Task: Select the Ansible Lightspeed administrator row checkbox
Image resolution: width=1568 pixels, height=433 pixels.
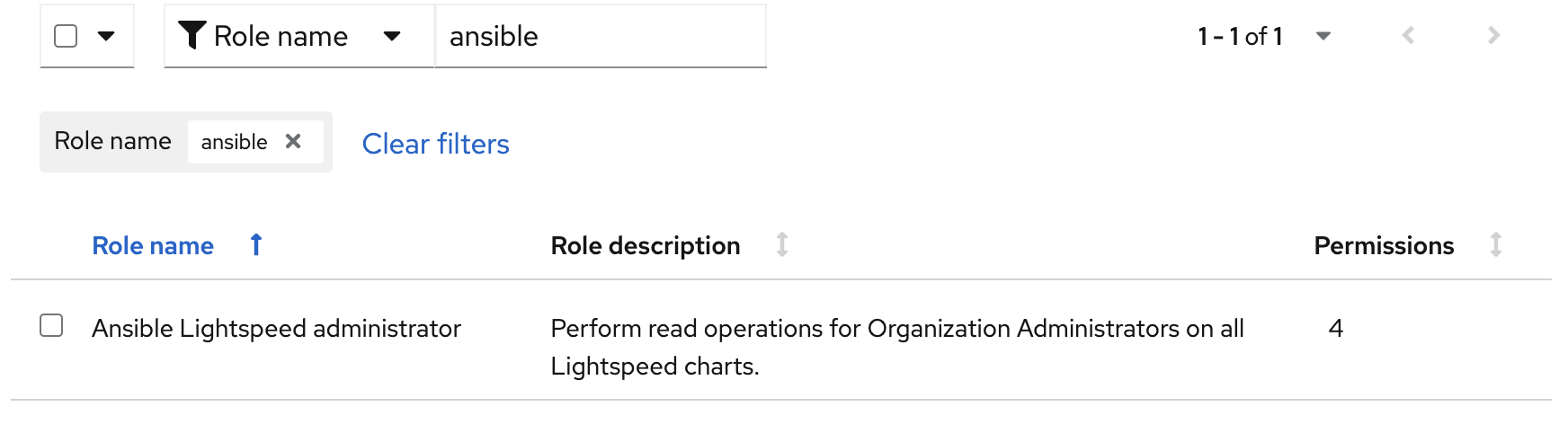Action: click(x=51, y=325)
